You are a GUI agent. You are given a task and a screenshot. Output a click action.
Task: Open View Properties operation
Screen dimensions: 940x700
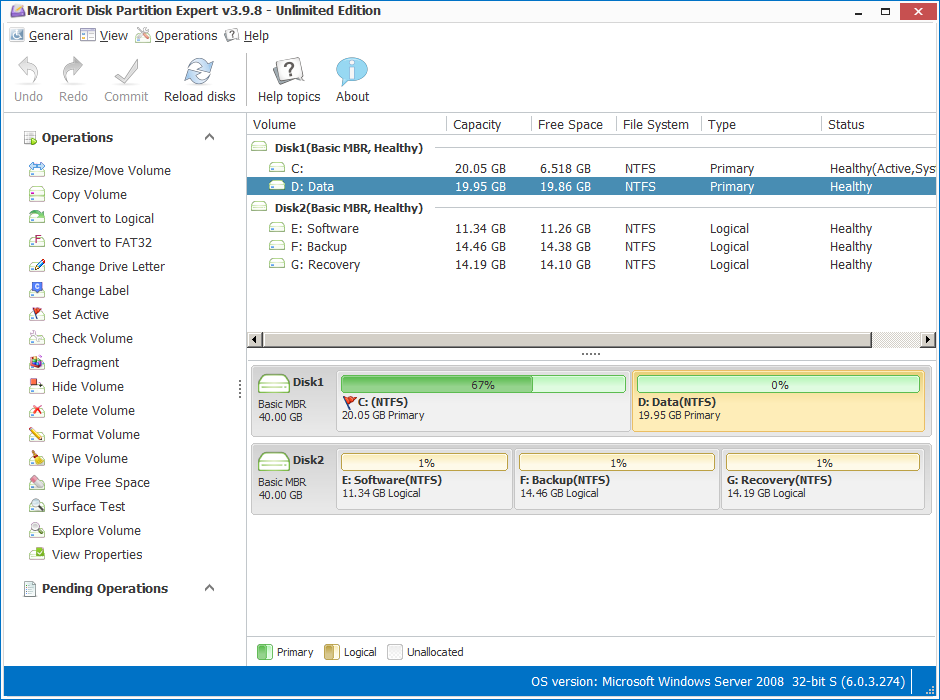(x=85, y=554)
